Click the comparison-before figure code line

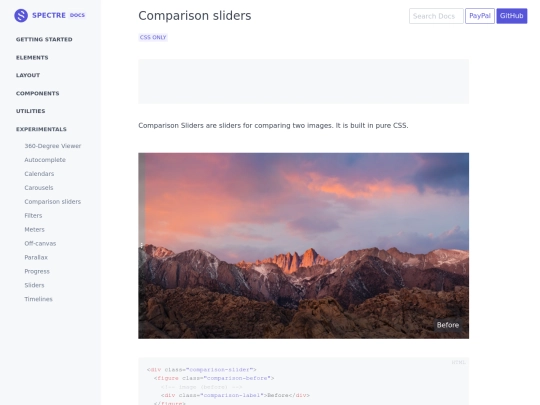(x=214, y=378)
